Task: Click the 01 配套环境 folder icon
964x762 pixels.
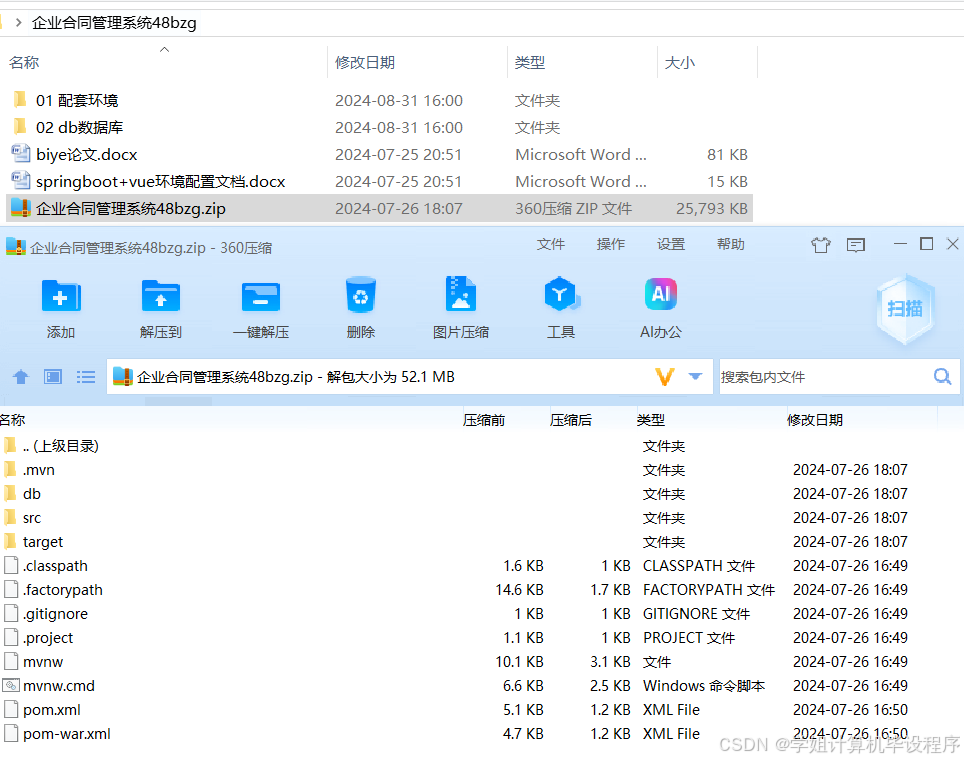Action: pos(20,99)
